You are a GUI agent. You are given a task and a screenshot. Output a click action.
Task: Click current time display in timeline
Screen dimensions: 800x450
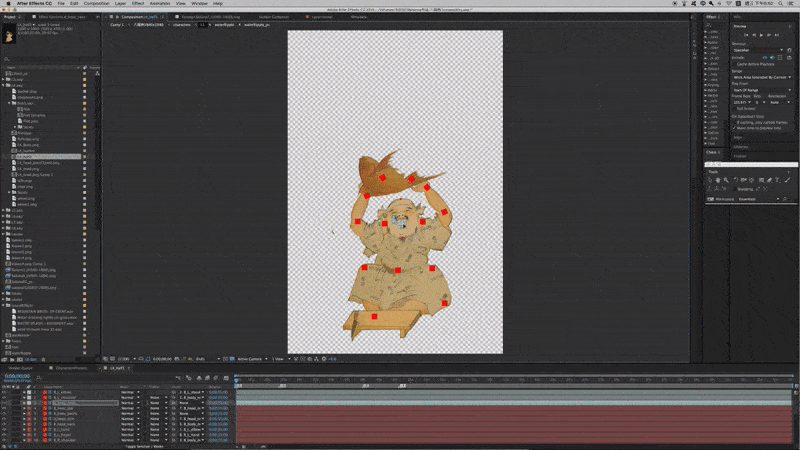[17, 376]
